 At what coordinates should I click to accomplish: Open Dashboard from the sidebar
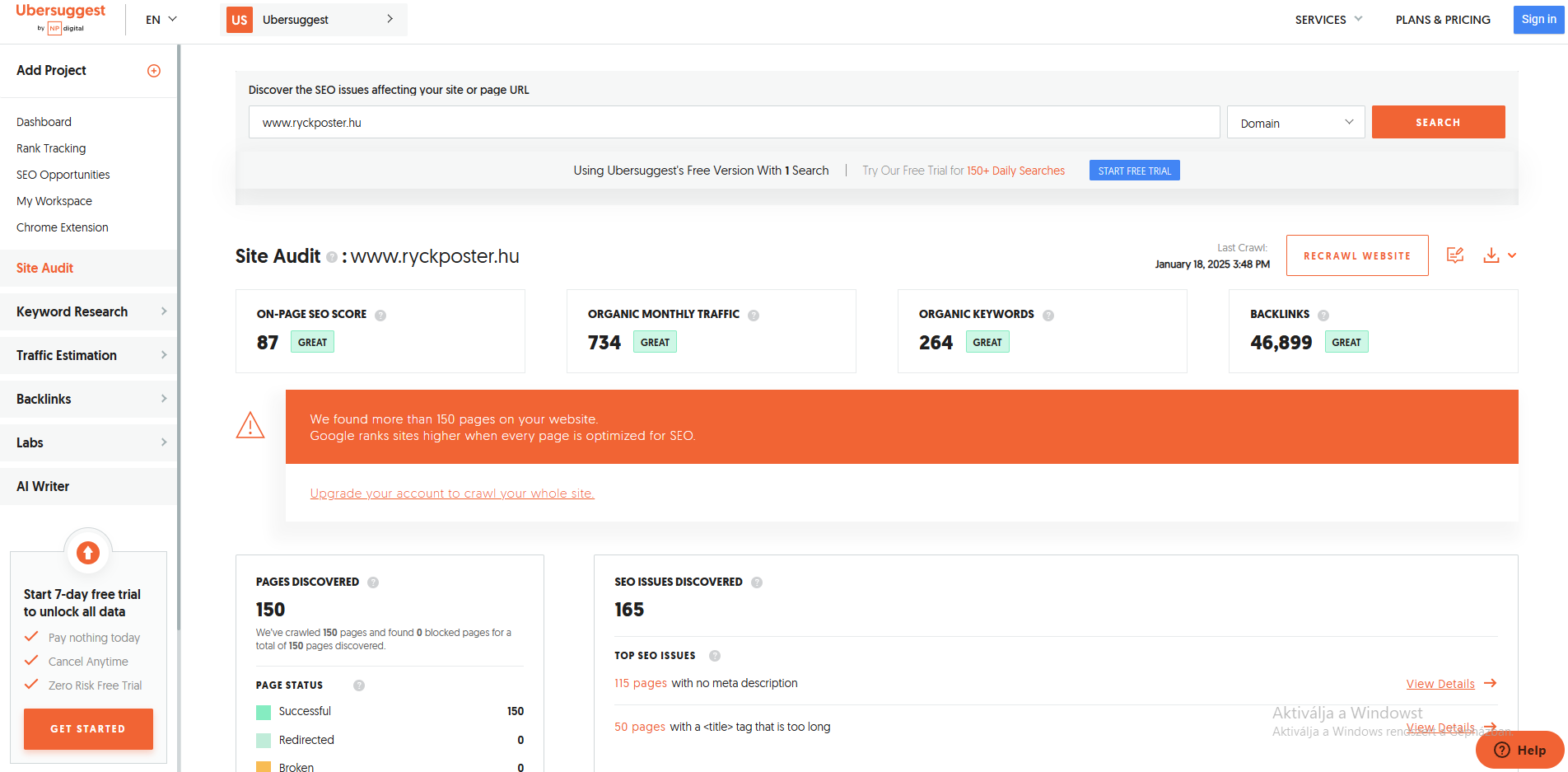(44, 122)
